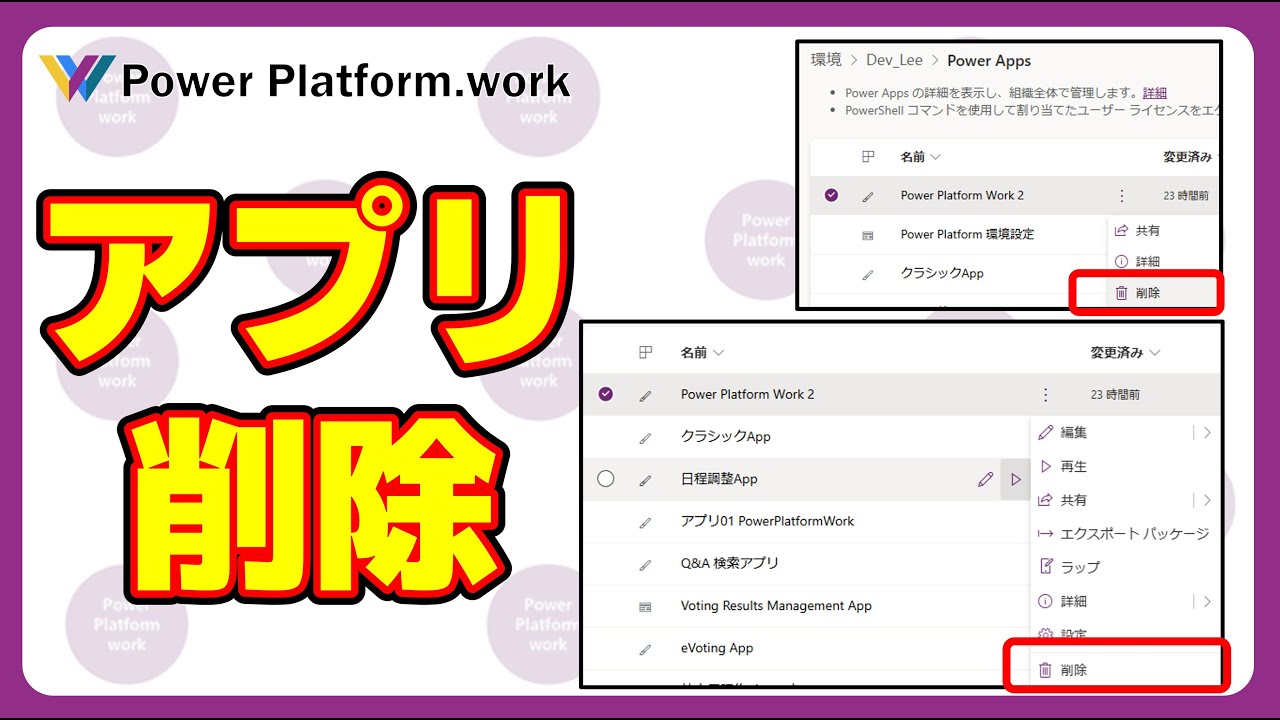Screen dimensions: 1280x720
Task: Expand the 詳細 submenu arrow in lower menu
Action: pyautogui.click(x=1207, y=601)
